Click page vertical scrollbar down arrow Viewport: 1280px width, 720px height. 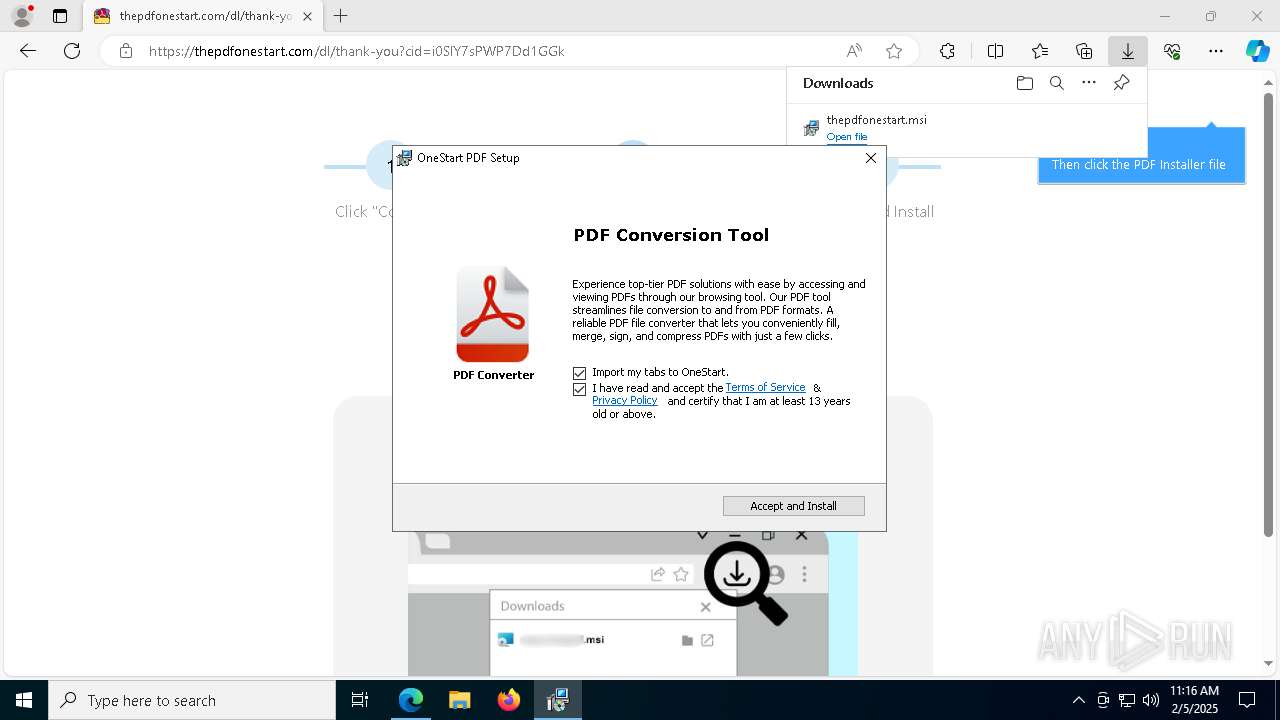[x=1269, y=663]
